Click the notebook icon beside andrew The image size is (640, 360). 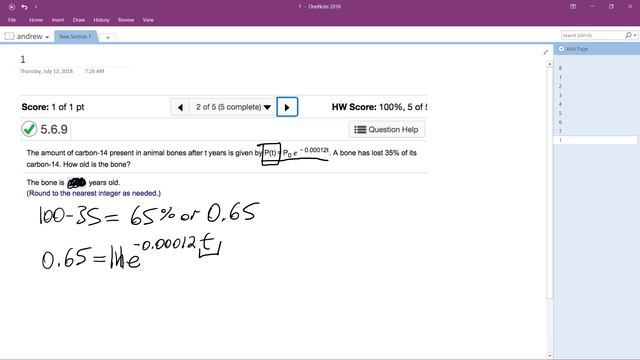(x=9, y=36)
